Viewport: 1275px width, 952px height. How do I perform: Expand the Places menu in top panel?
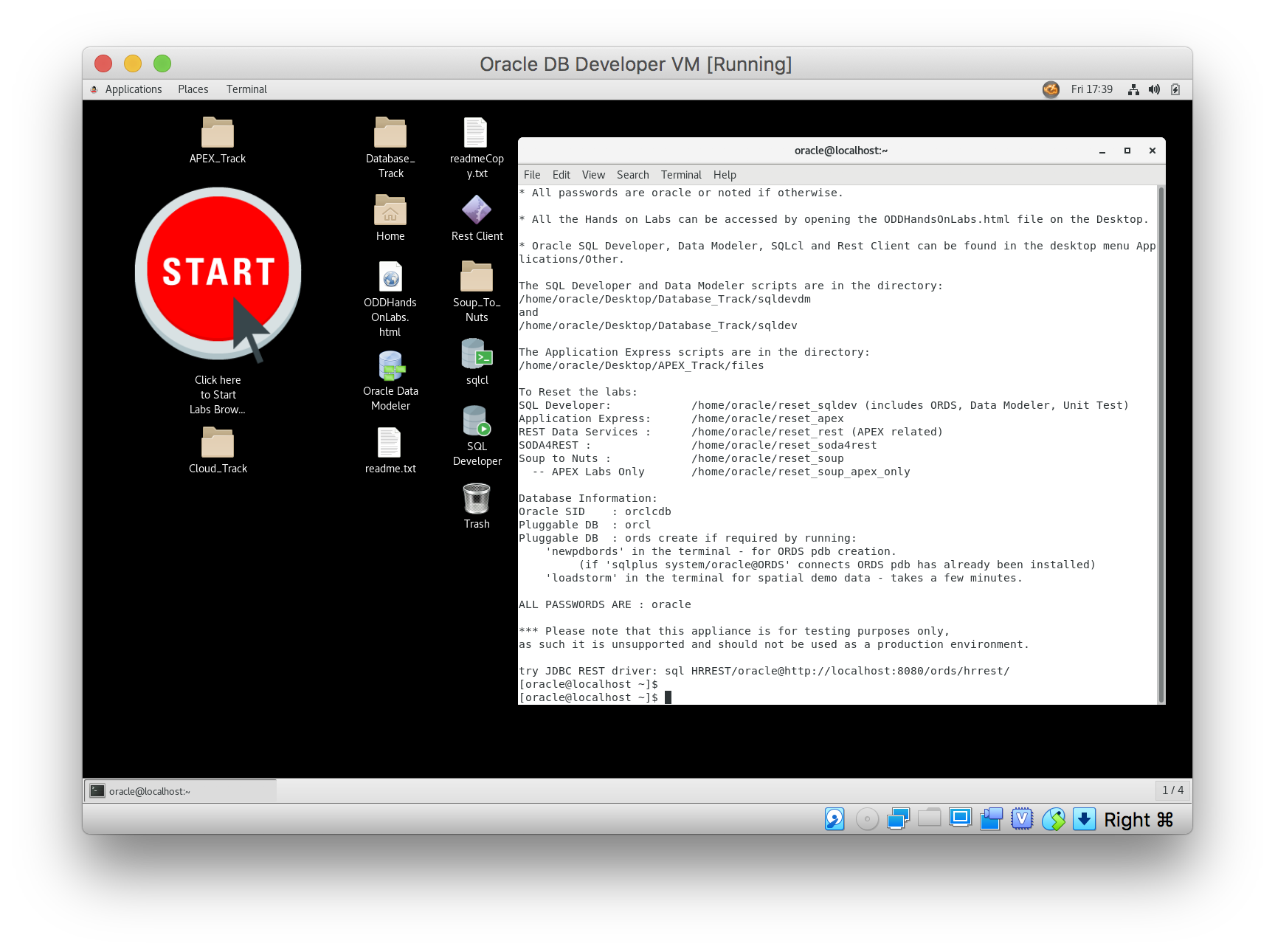click(193, 89)
